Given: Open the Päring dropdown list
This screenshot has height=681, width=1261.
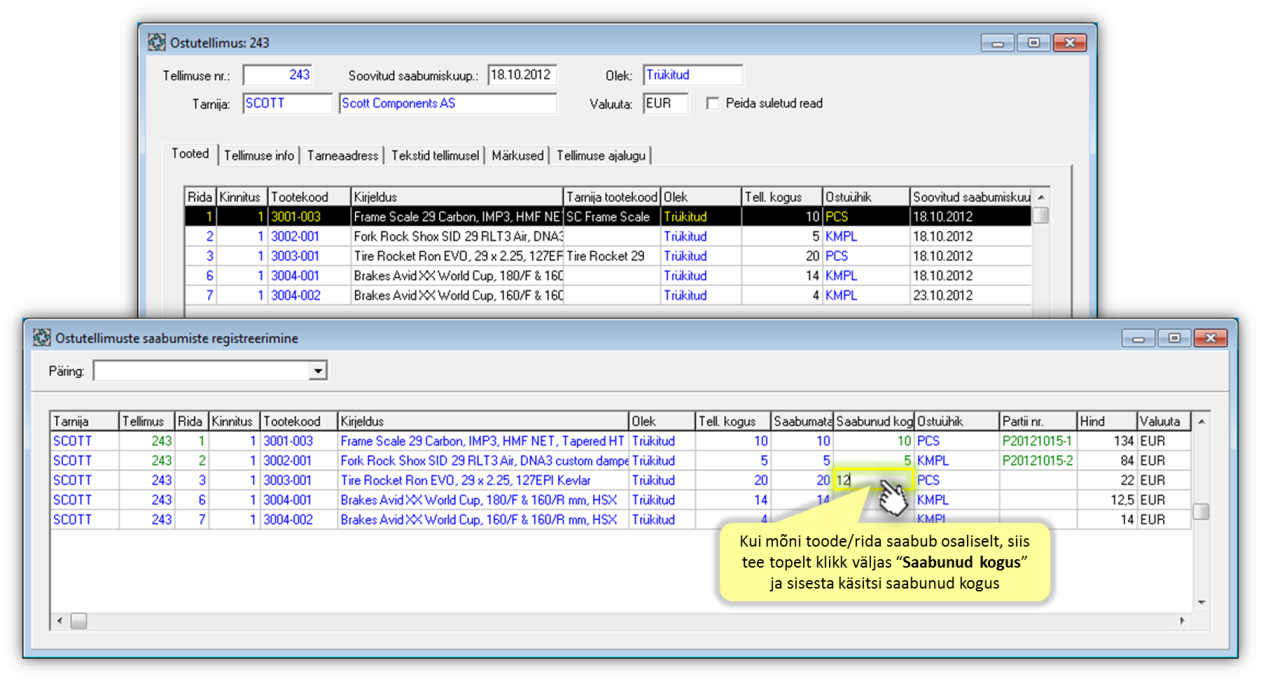Looking at the screenshot, I should (318, 371).
